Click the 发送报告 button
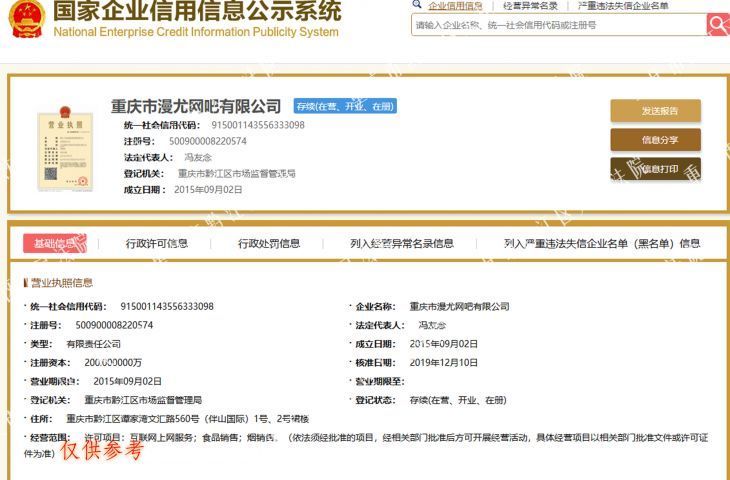The height and width of the screenshot is (480, 730). (656, 110)
